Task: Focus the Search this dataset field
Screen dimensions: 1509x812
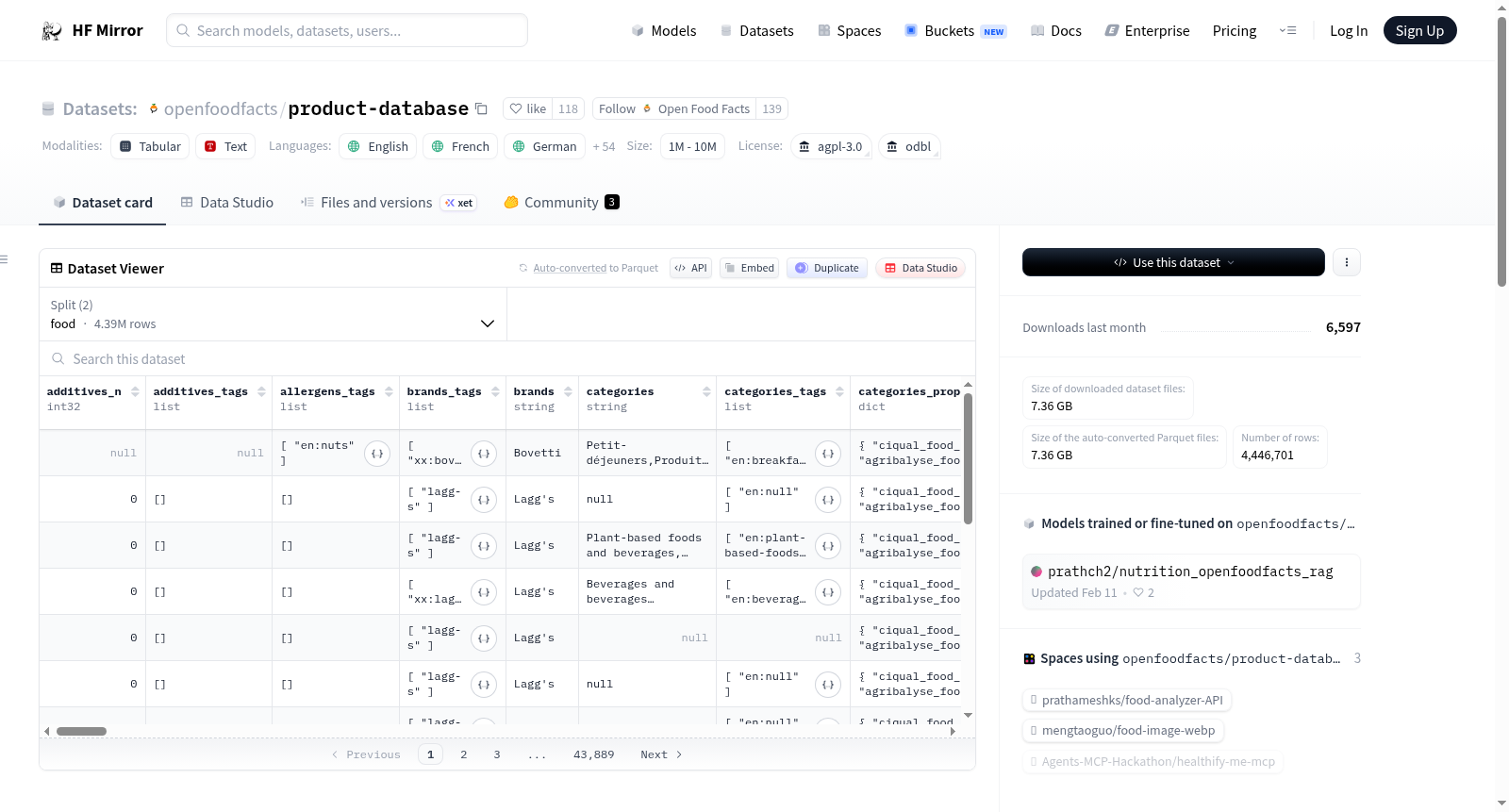Action: 507,358
